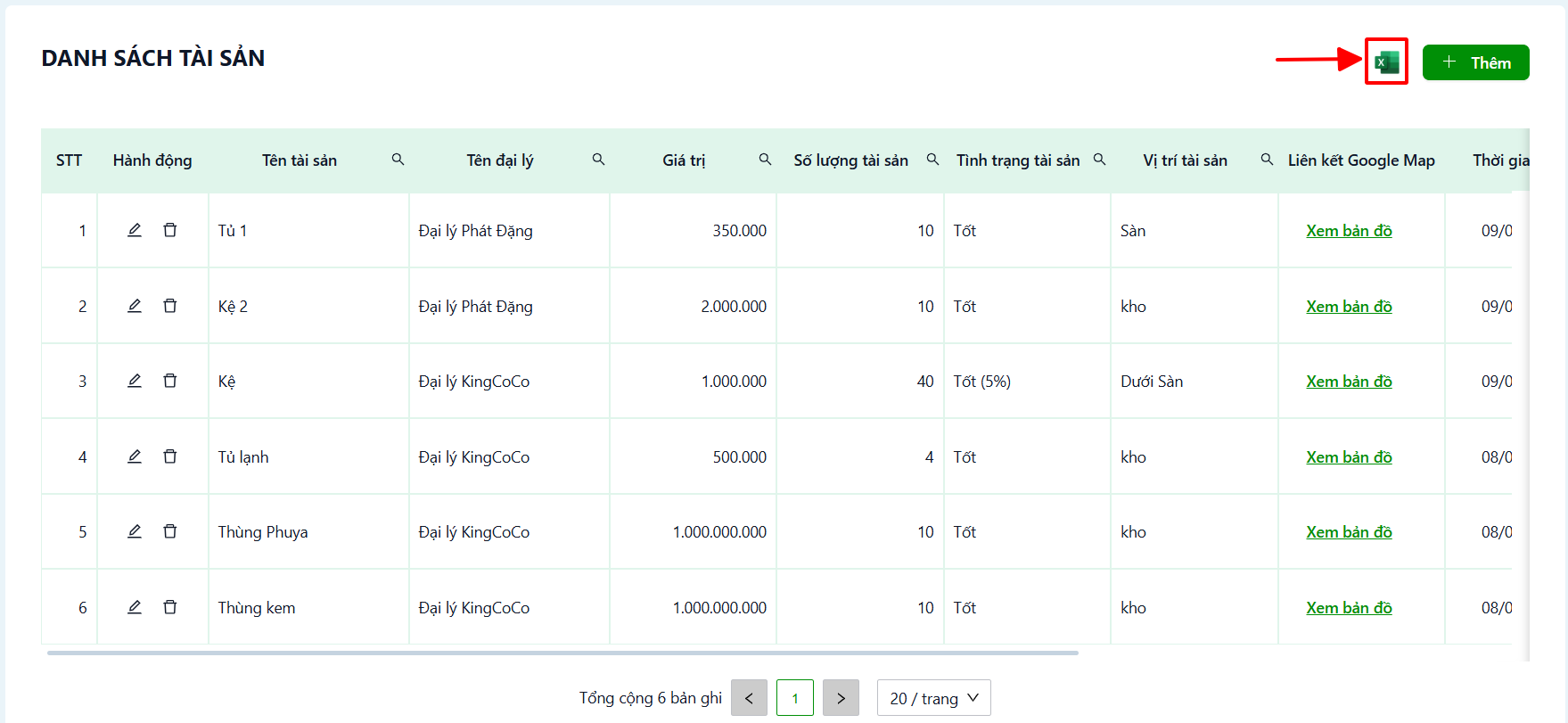Image resolution: width=1568 pixels, height=723 pixels.
Task: Edit the Thùng Phuya asset row
Action: (x=135, y=531)
